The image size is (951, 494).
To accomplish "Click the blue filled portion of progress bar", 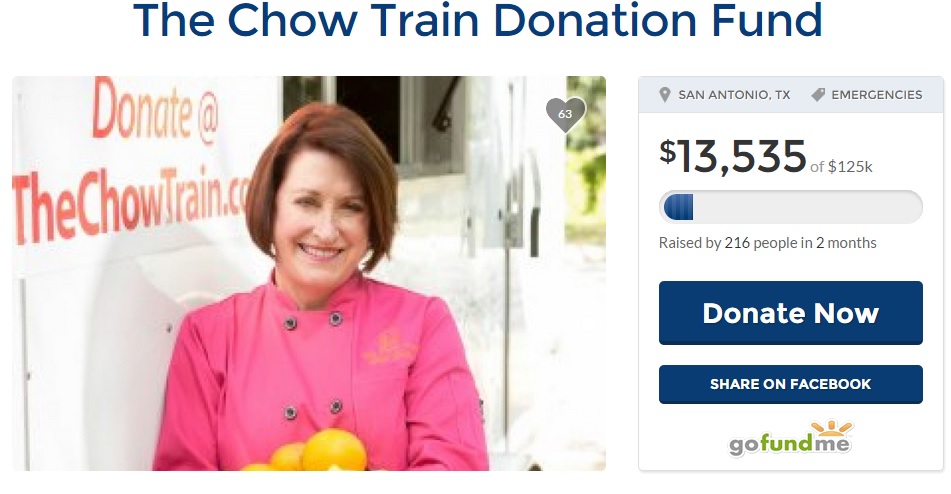I will [679, 207].
